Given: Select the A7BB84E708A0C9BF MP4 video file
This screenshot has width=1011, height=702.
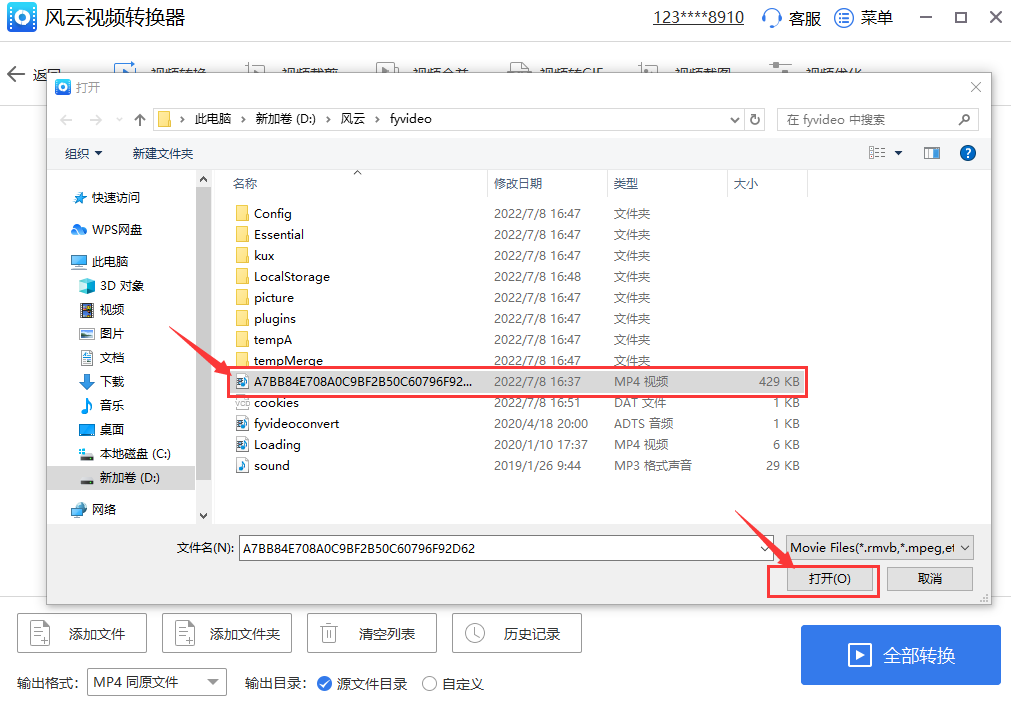Looking at the screenshot, I should point(516,382).
